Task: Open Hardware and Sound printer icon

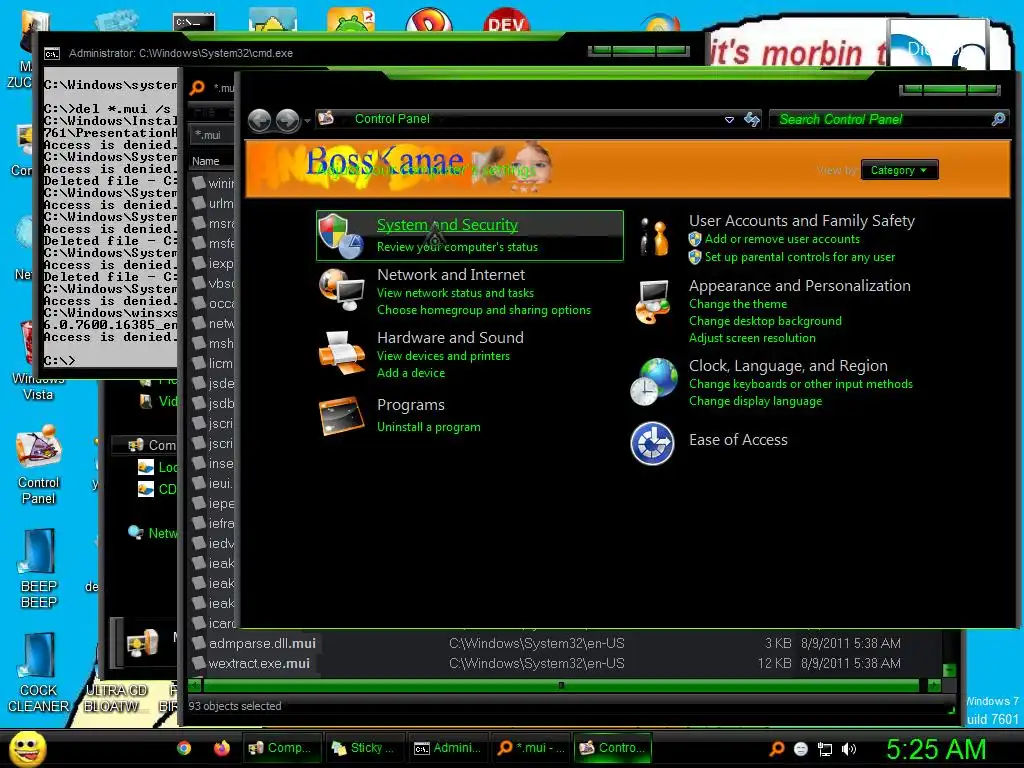Action: [342, 352]
